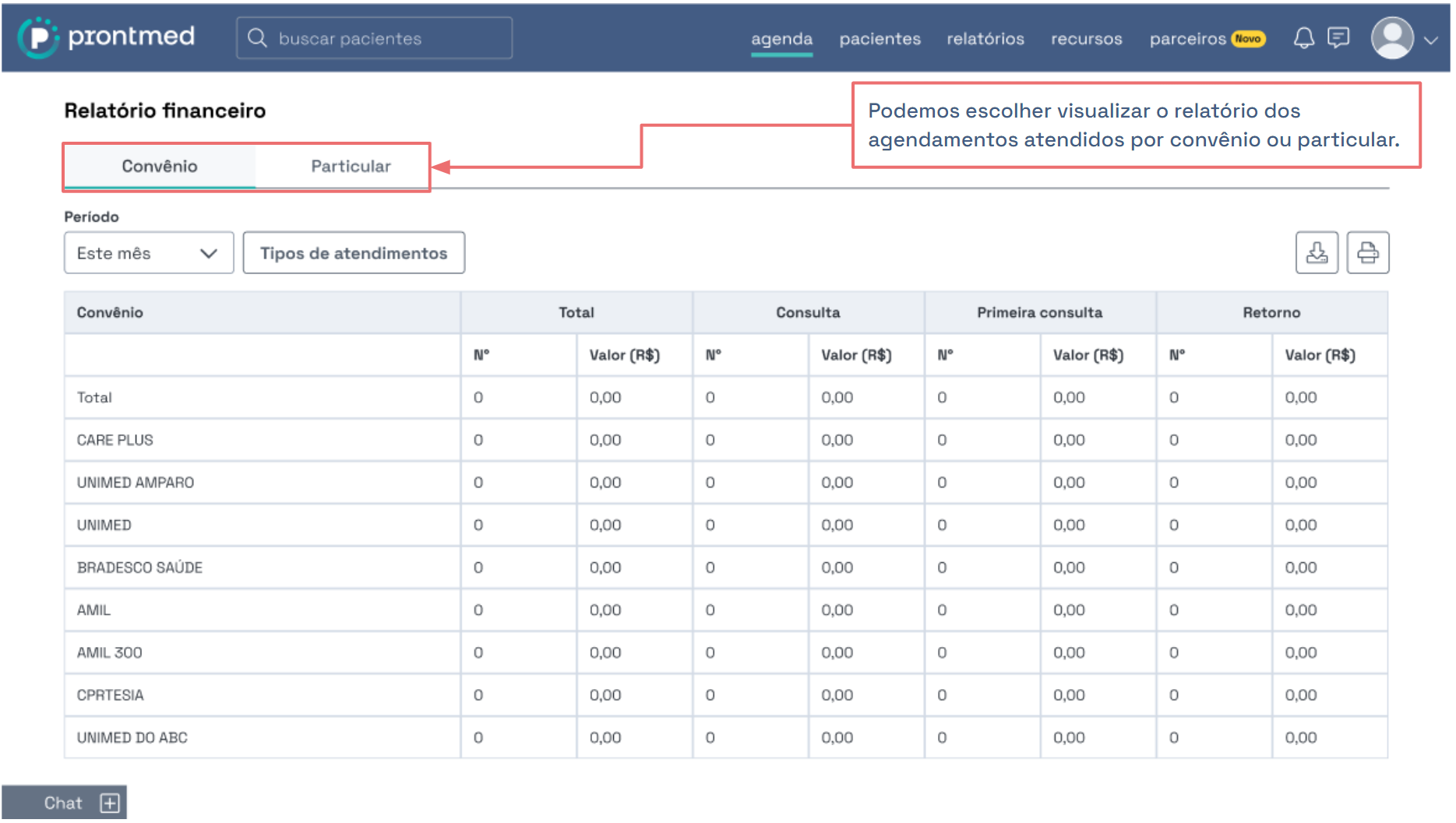Switch to the Particular tab
Image resolution: width=1456 pixels, height=823 pixels.
click(351, 166)
